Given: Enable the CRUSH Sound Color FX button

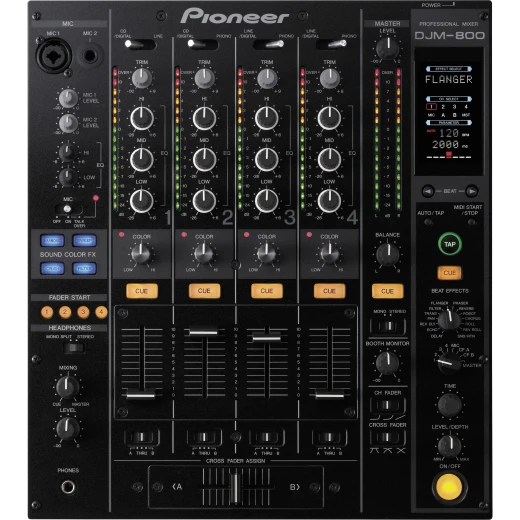Looking at the screenshot, I should pyautogui.click(x=52, y=268).
